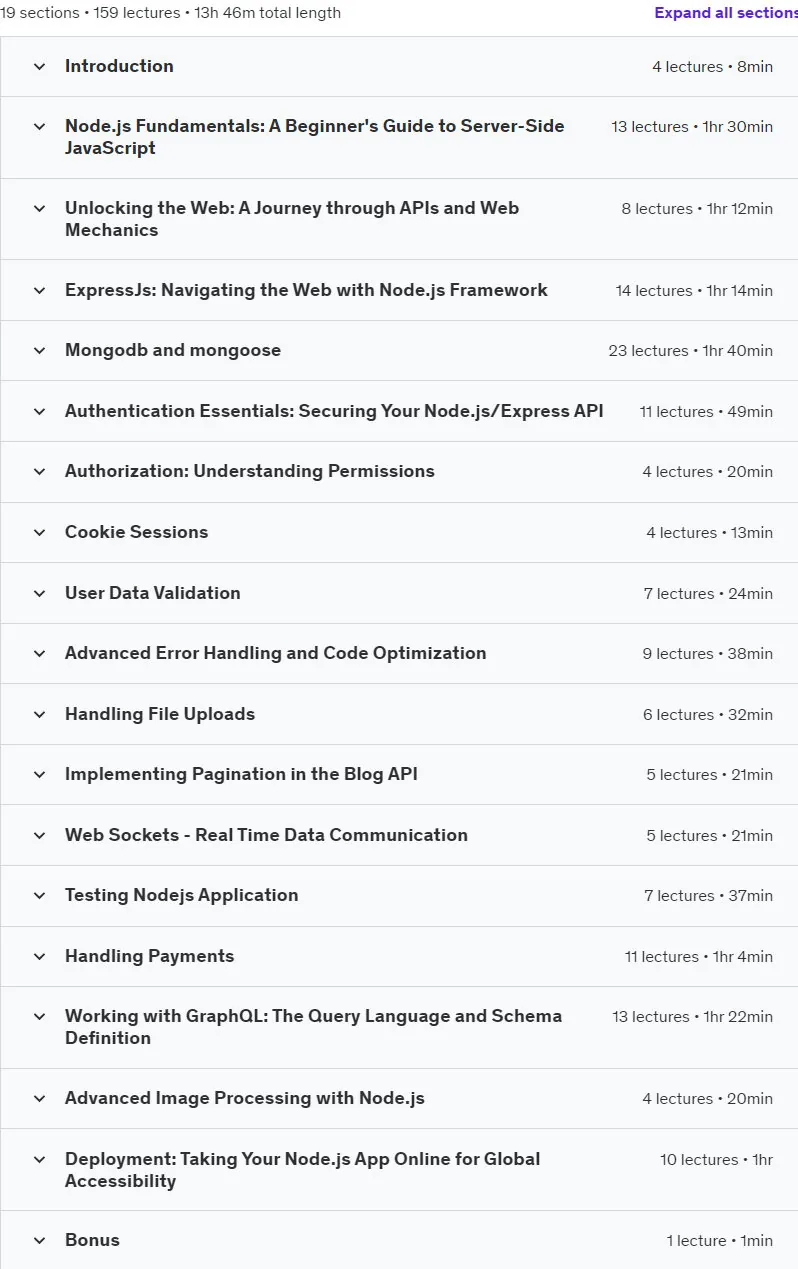Open Advanced Error Handling section title
The width and height of the screenshot is (798, 1269).
pos(276,653)
